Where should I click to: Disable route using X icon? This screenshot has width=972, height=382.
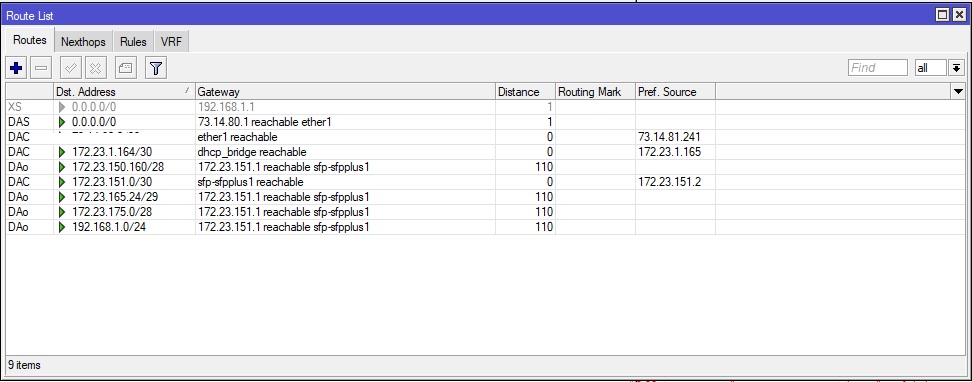pyautogui.click(x=96, y=68)
